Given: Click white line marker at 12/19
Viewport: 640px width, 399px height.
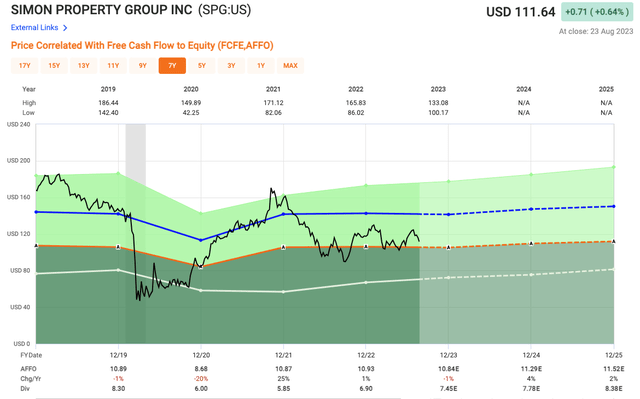Looking at the screenshot, I should tap(118, 270).
